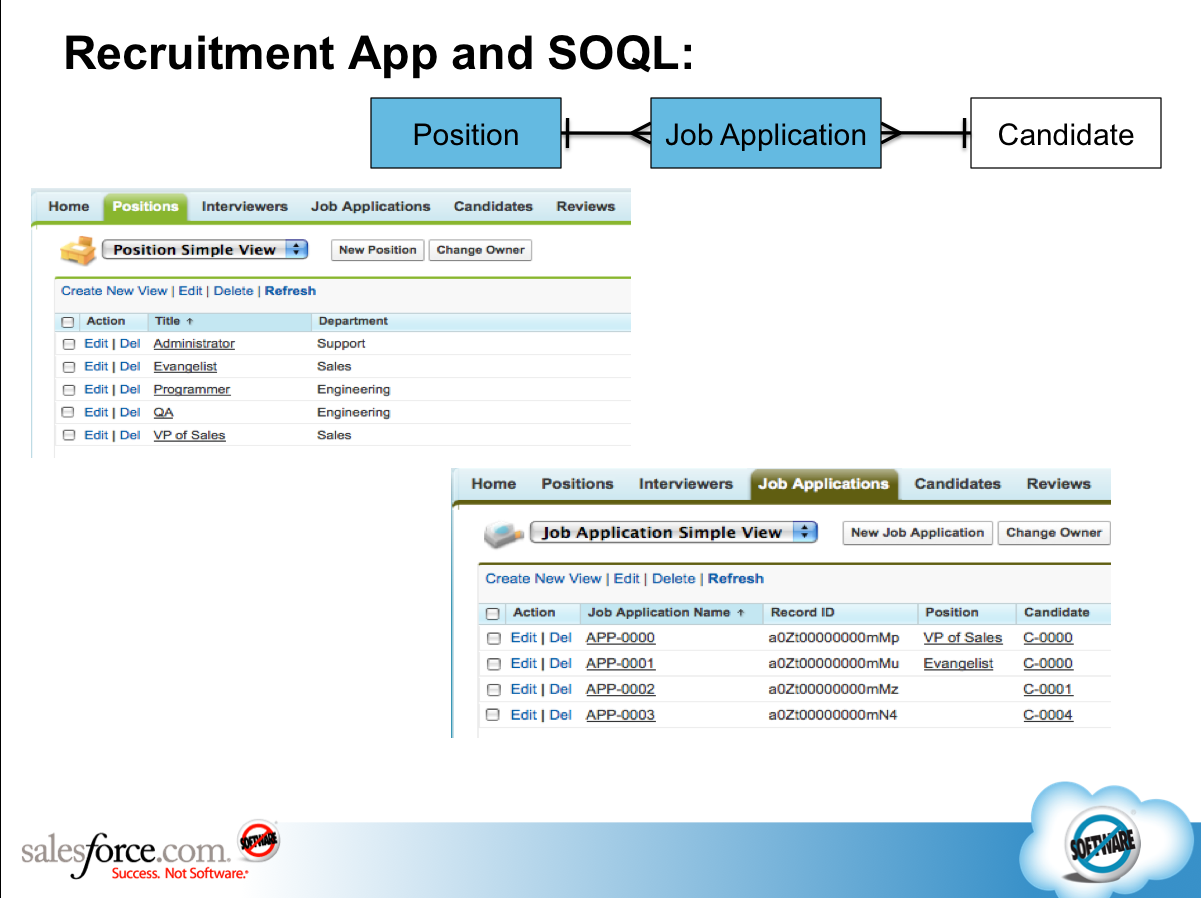Click the Positions list view box icon
1201x898 pixels.
click(x=79, y=249)
